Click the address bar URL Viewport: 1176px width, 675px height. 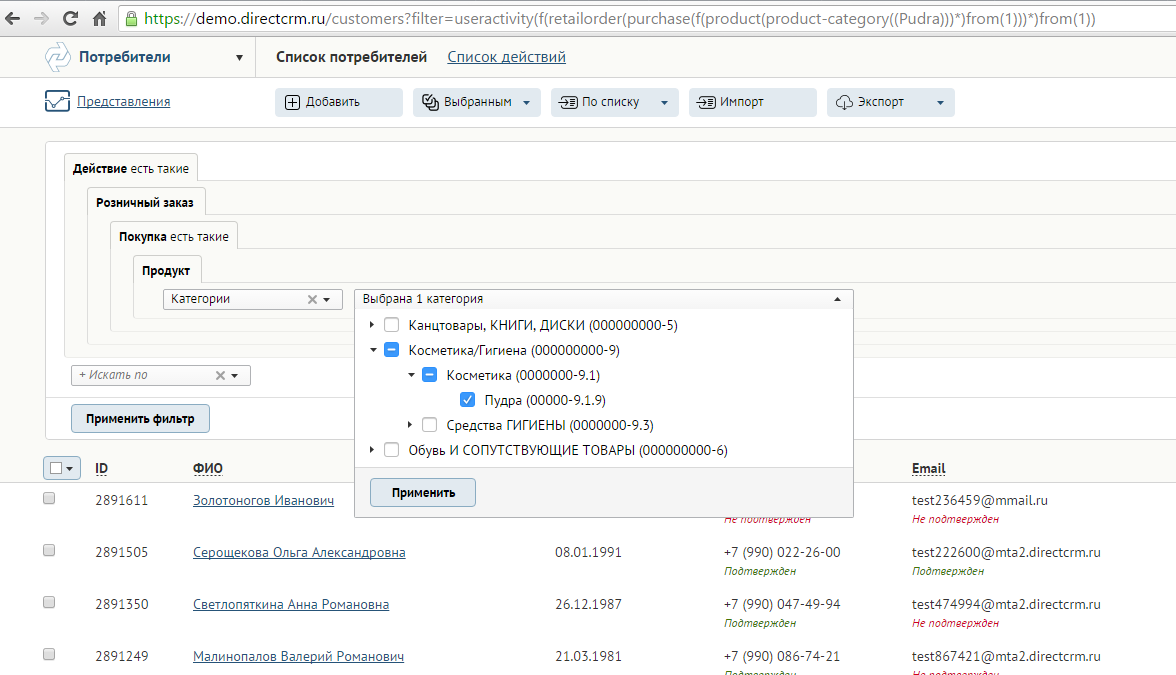620,19
